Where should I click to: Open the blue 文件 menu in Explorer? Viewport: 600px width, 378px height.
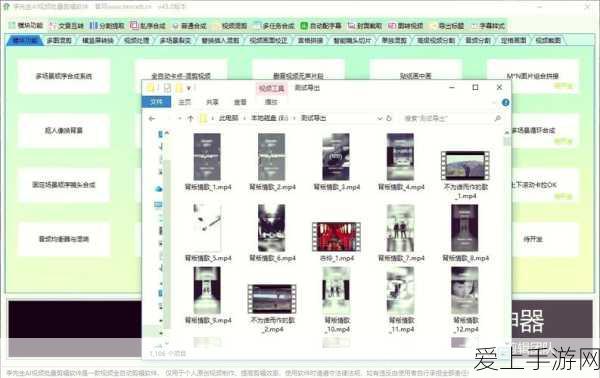coord(156,102)
